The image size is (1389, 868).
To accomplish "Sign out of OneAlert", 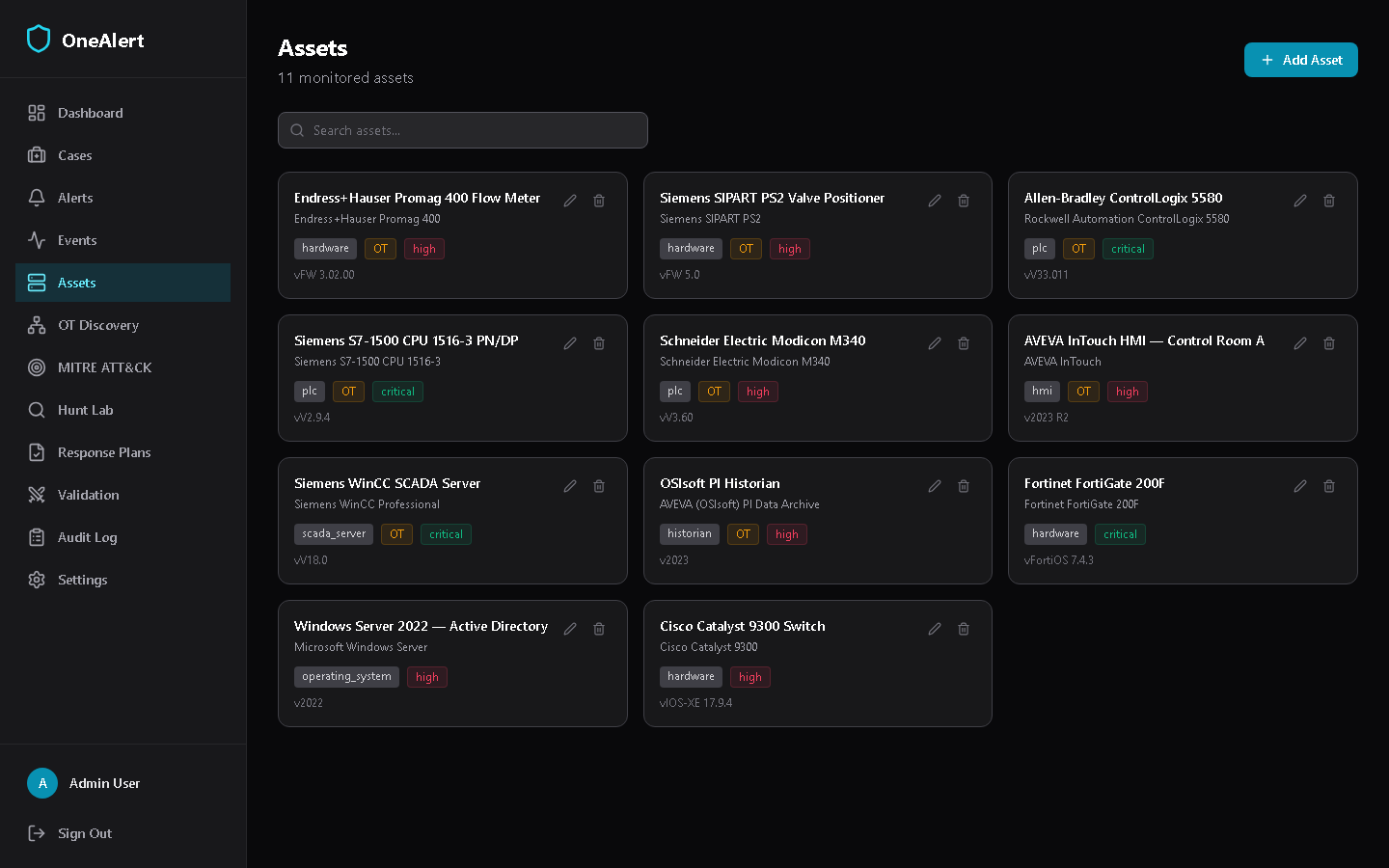I will click(x=123, y=833).
